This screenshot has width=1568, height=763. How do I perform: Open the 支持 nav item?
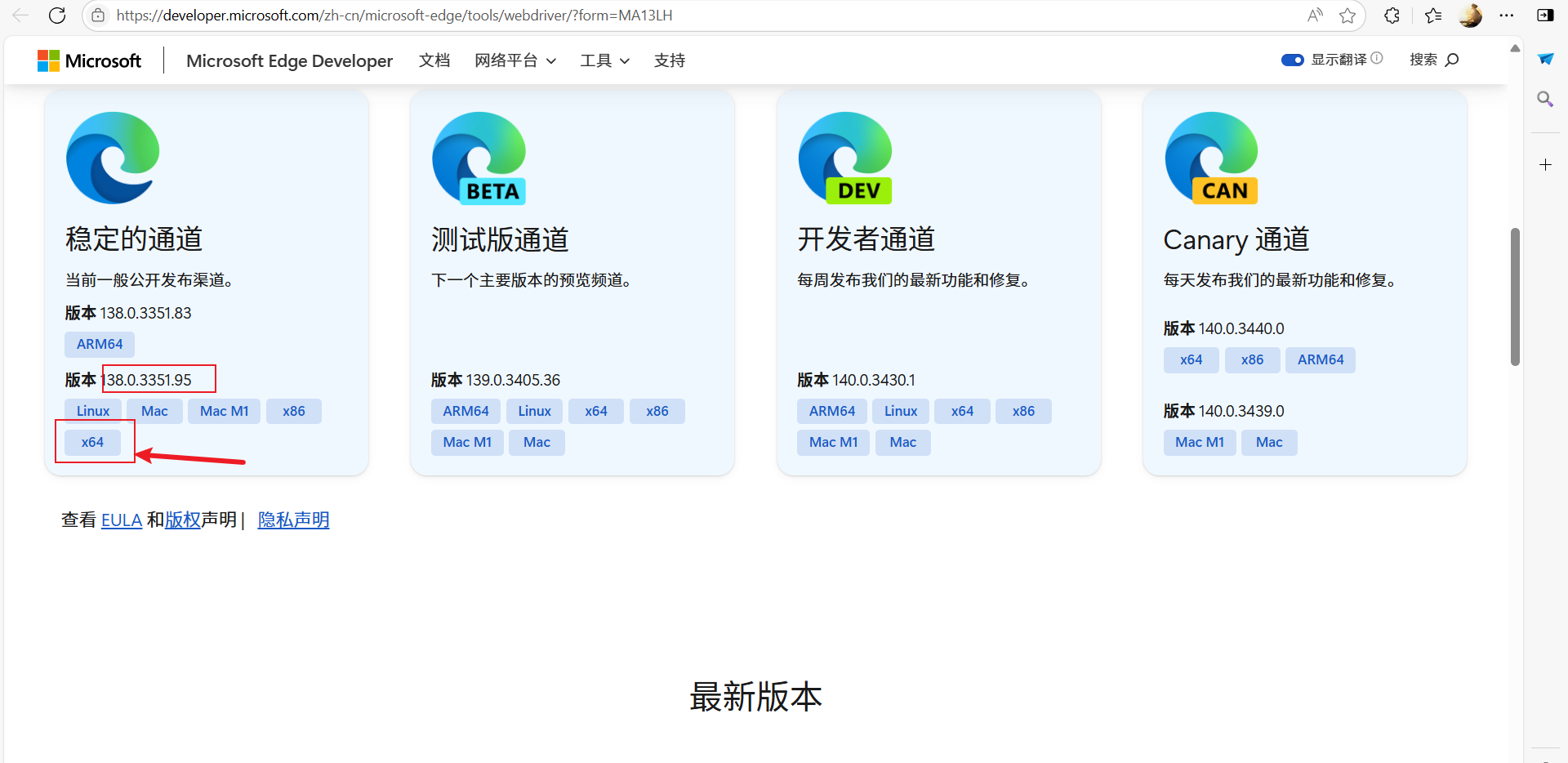tap(670, 60)
